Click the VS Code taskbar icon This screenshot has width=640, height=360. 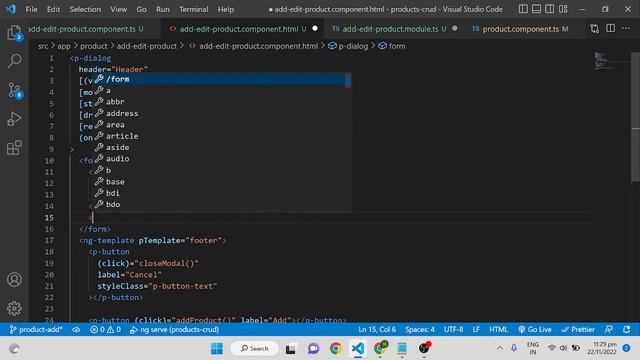tap(358, 349)
